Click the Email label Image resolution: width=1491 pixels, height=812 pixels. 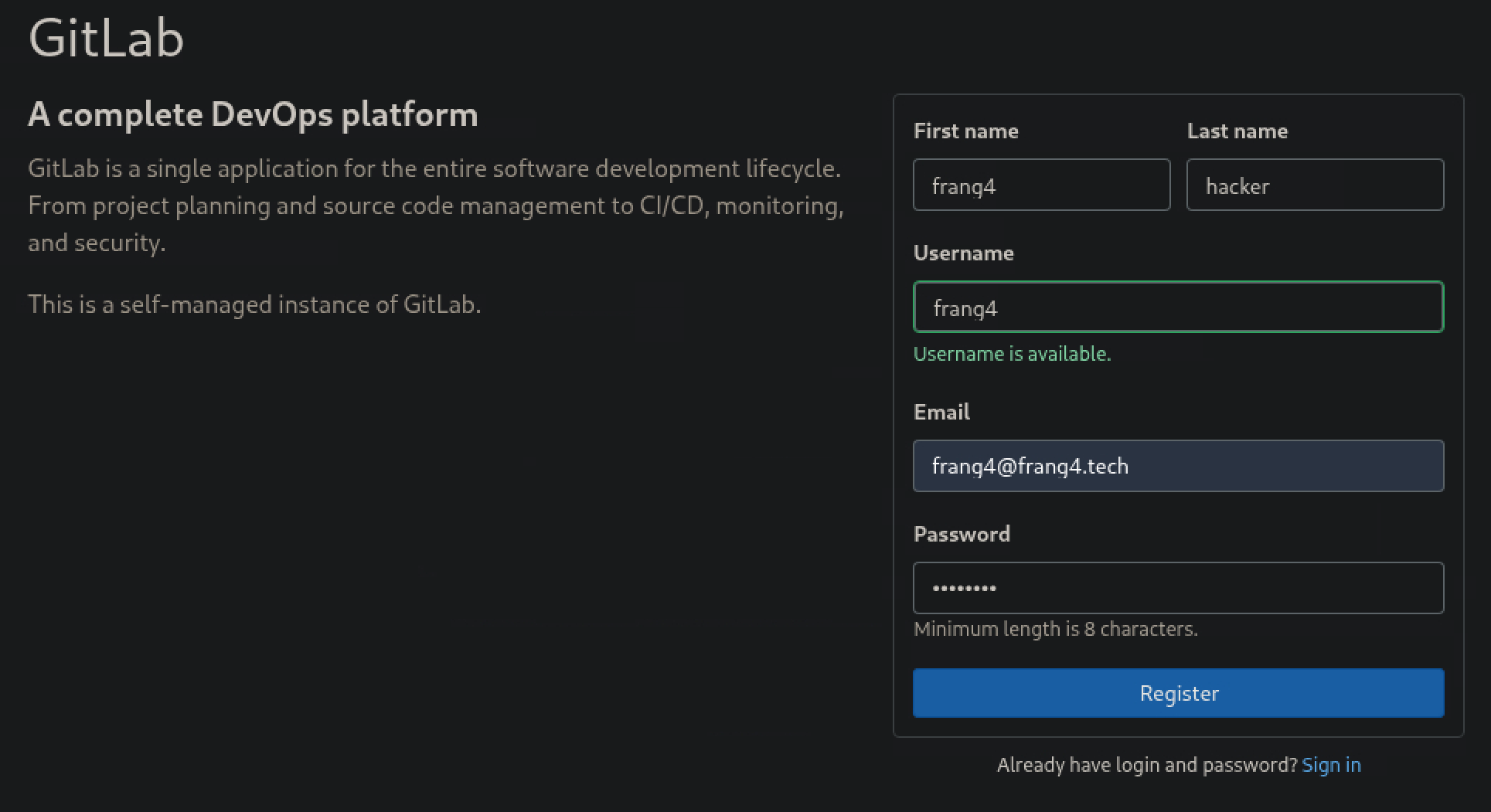tap(941, 412)
